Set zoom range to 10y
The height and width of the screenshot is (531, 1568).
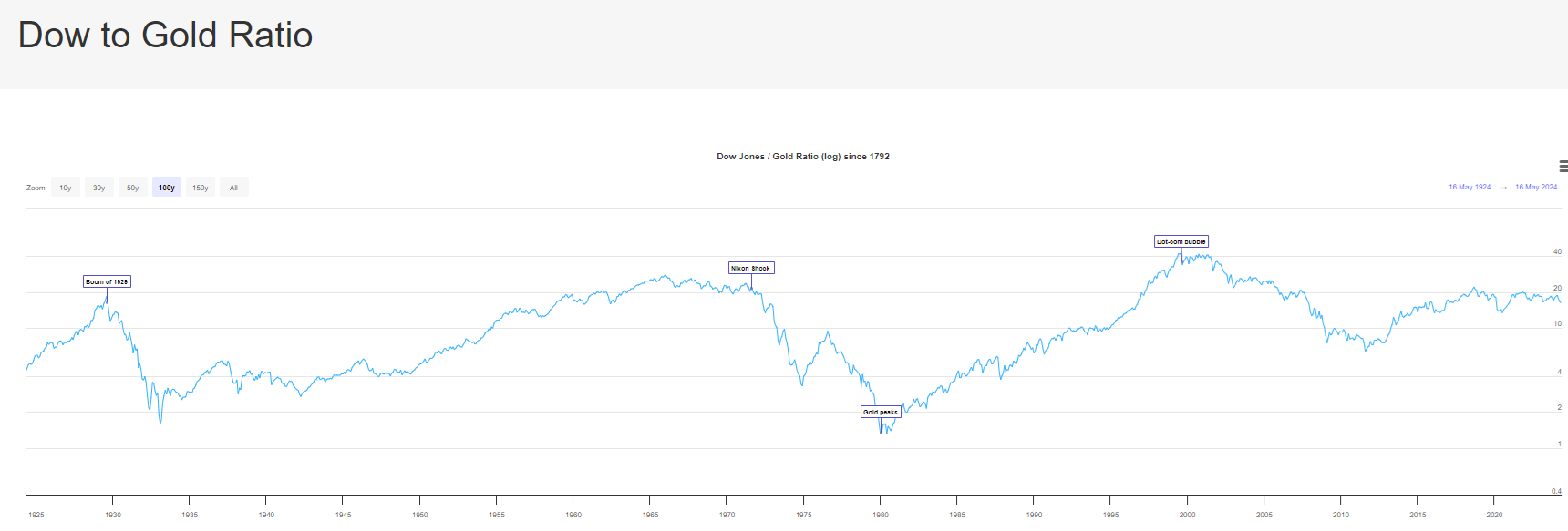66,188
